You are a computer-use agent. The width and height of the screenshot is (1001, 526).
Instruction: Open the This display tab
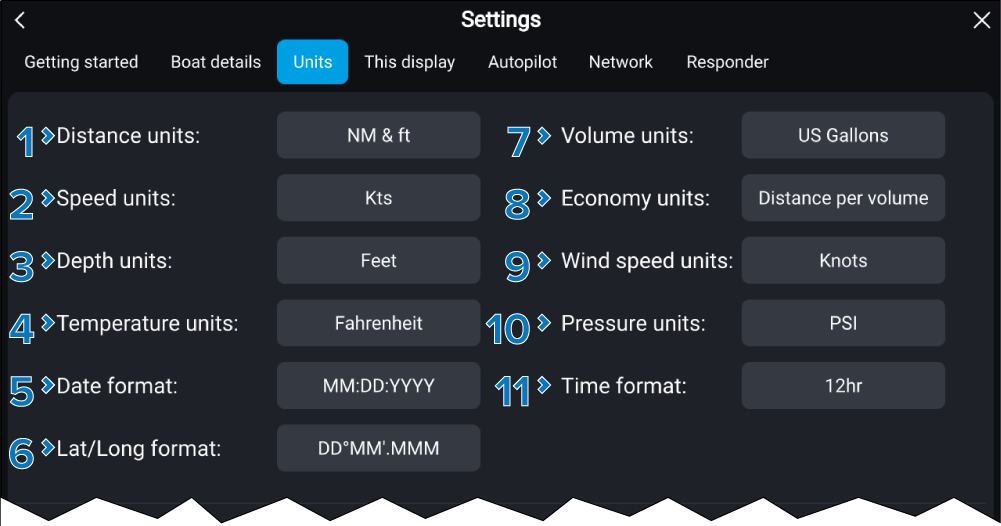click(x=409, y=62)
